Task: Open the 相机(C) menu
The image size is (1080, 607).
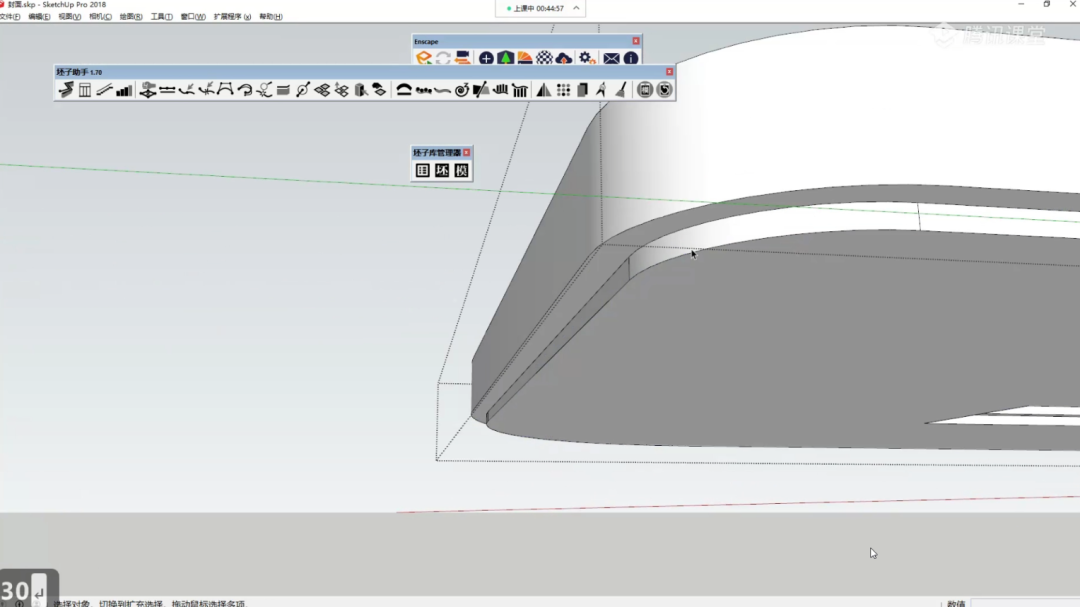Action: [101, 17]
